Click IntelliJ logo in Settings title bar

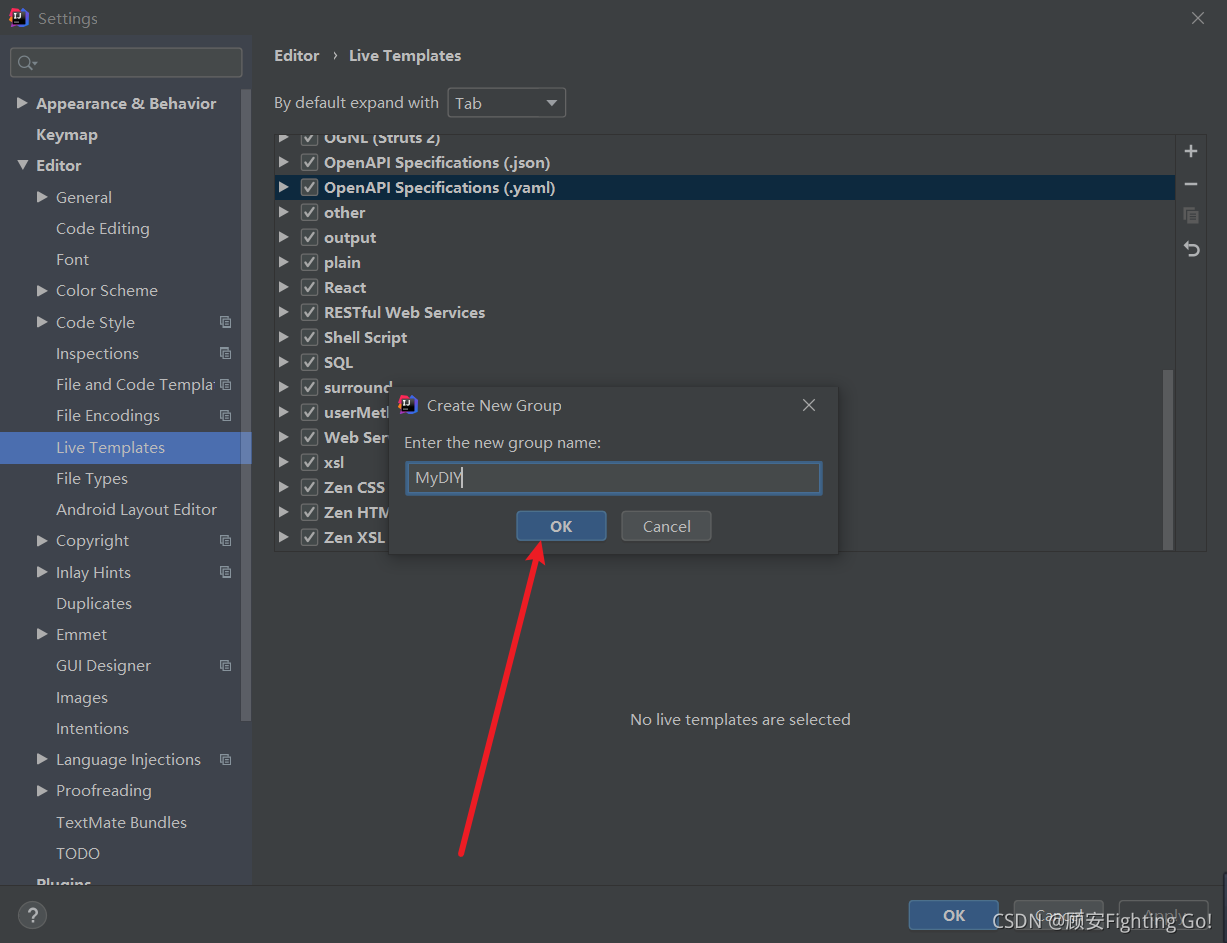[19, 18]
